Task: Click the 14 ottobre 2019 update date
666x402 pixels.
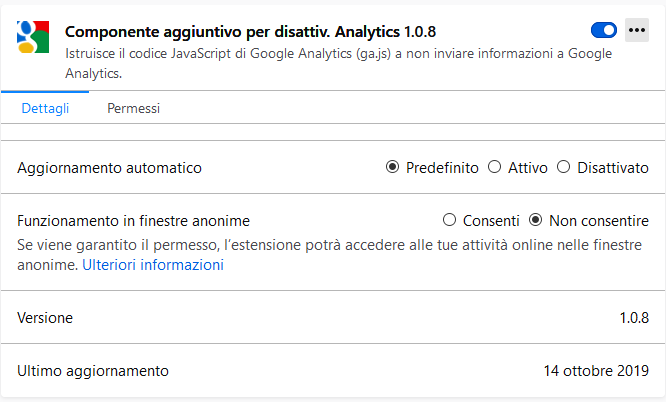Action: [596, 371]
